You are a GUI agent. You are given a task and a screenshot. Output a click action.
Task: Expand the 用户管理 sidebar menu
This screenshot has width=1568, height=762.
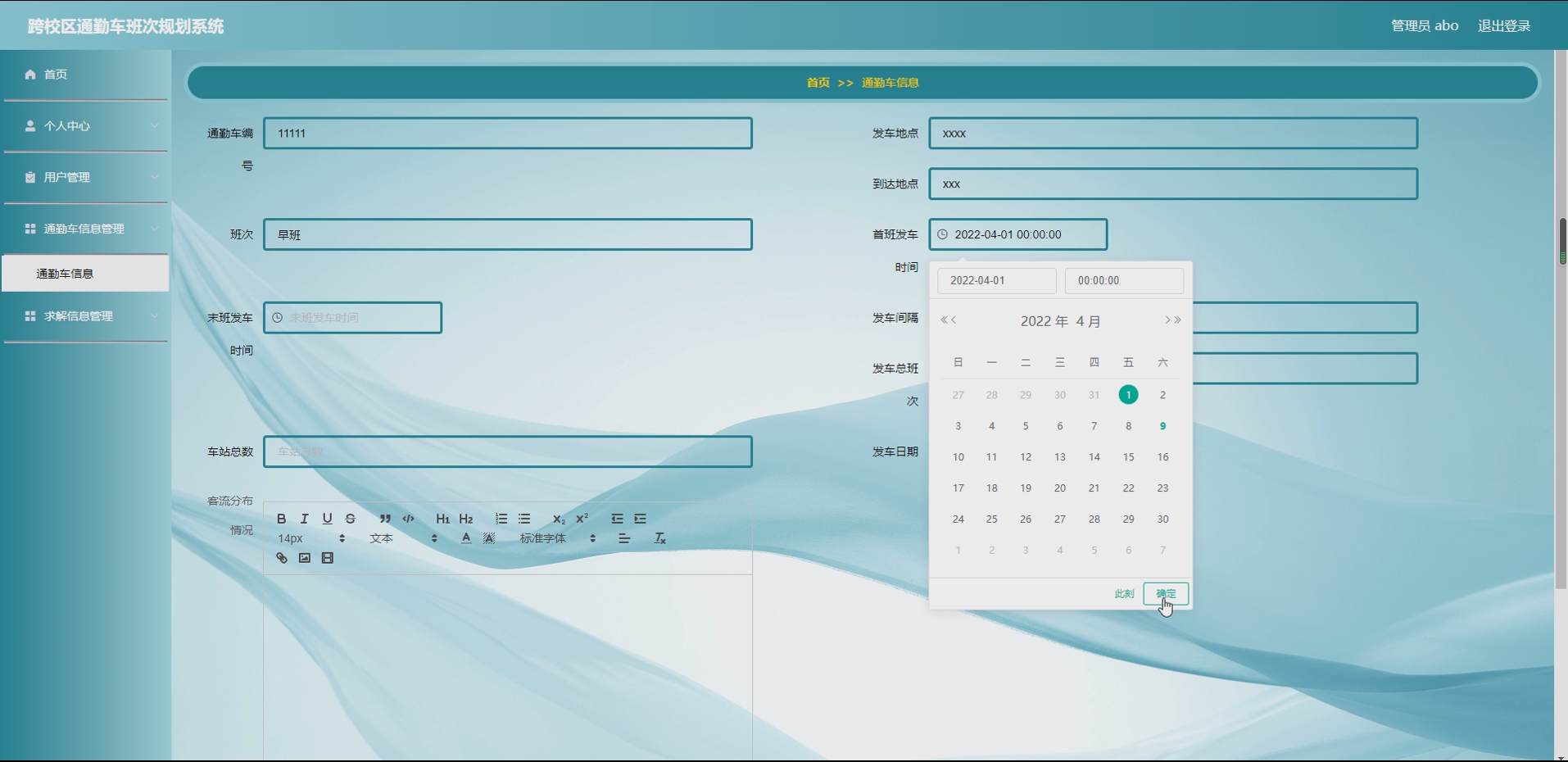[85, 178]
